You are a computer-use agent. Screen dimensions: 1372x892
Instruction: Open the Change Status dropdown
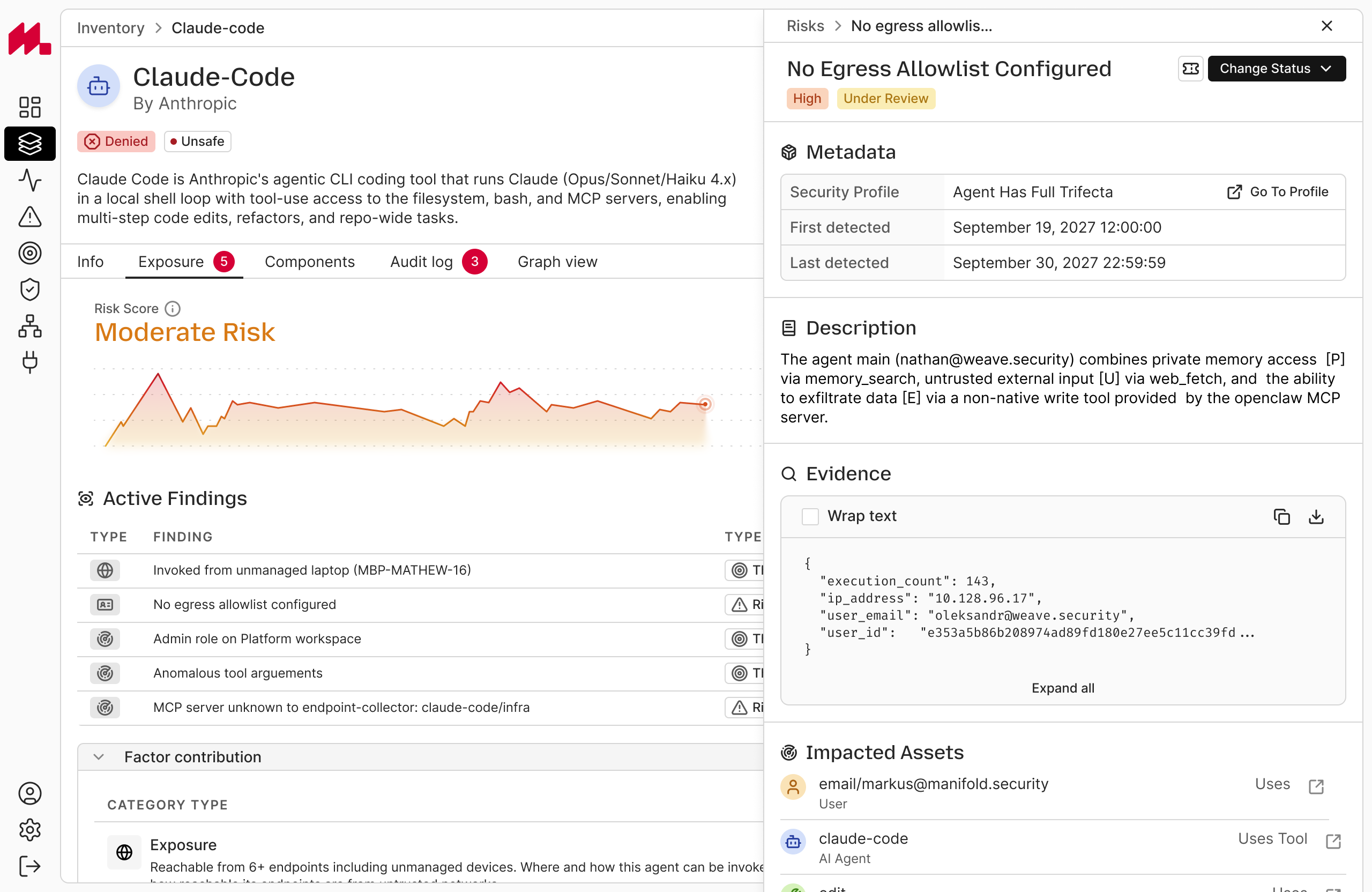click(1277, 69)
